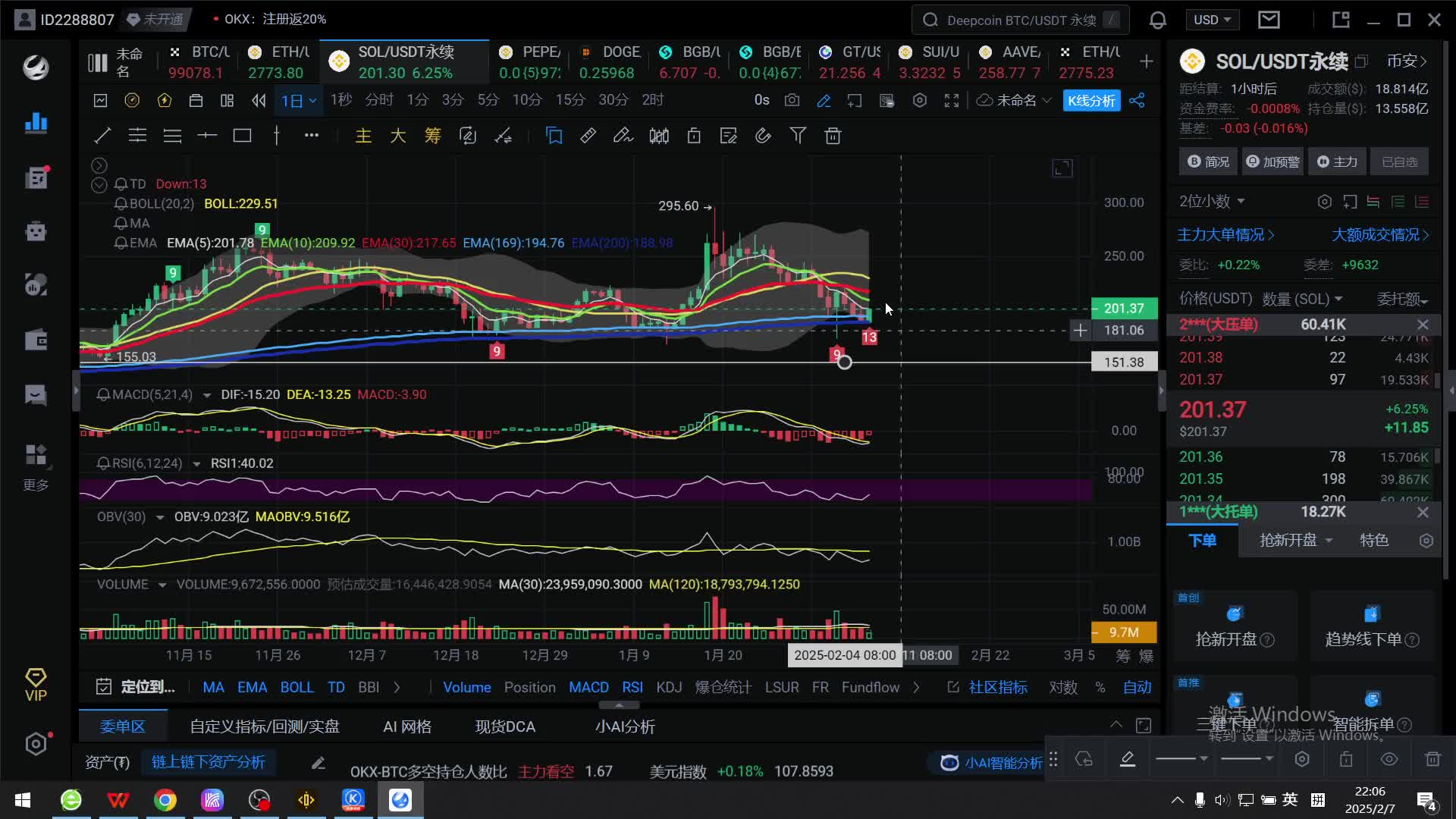The image size is (1456, 819).
Task: Open the messages envelope icon
Action: pos(1269,20)
